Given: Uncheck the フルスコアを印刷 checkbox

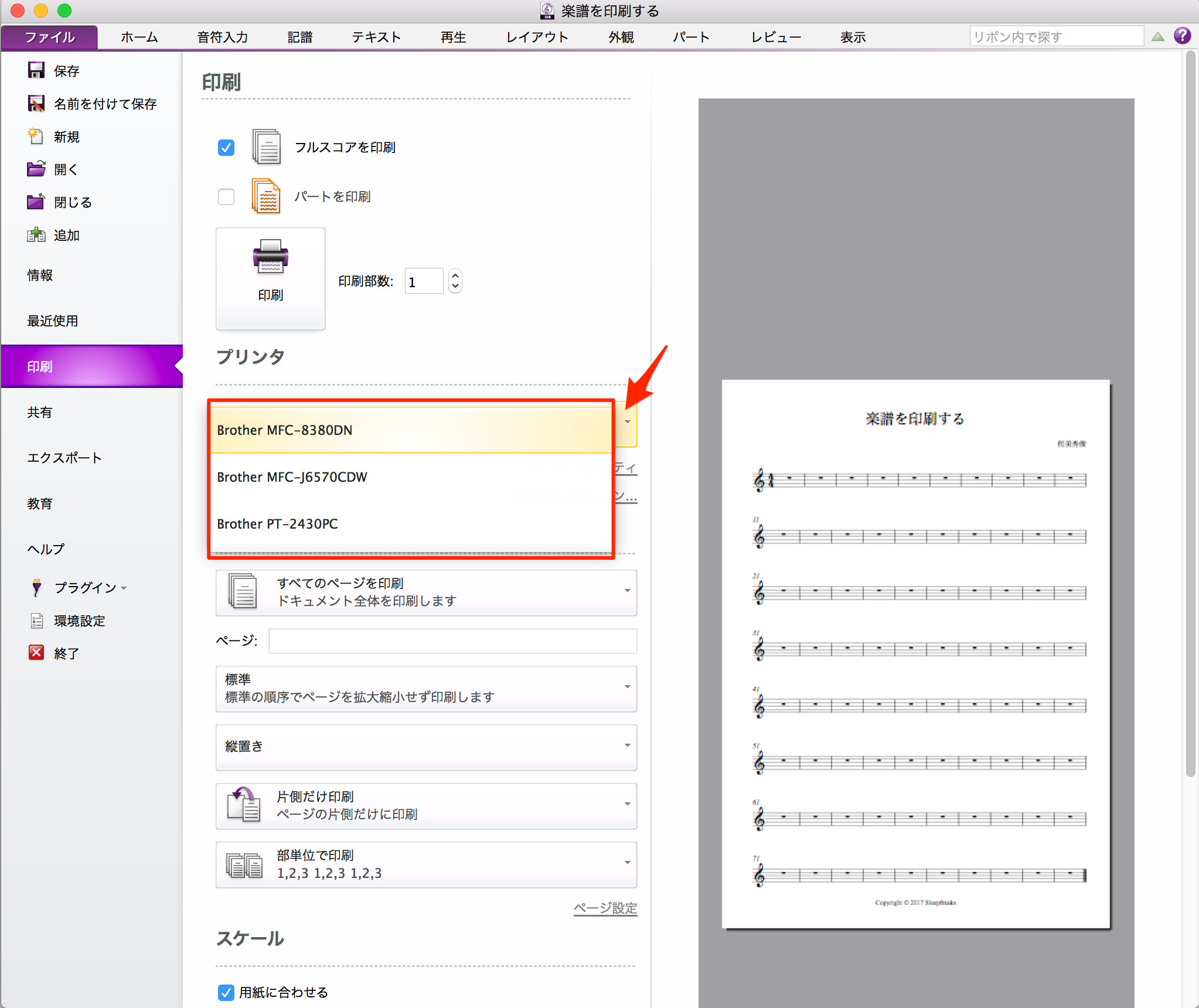Looking at the screenshot, I should pos(226,147).
